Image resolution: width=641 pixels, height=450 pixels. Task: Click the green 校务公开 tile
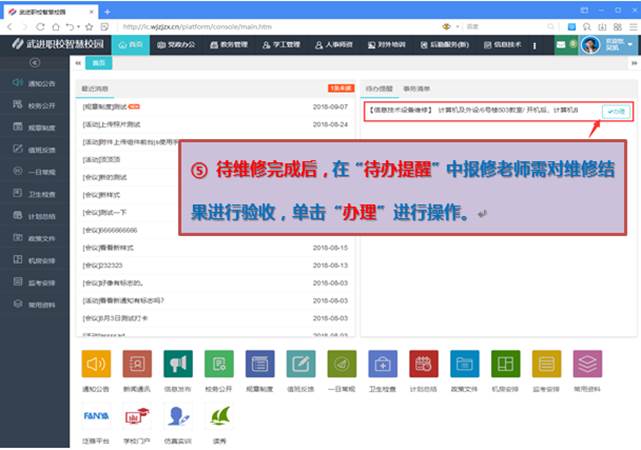tap(219, 363)
